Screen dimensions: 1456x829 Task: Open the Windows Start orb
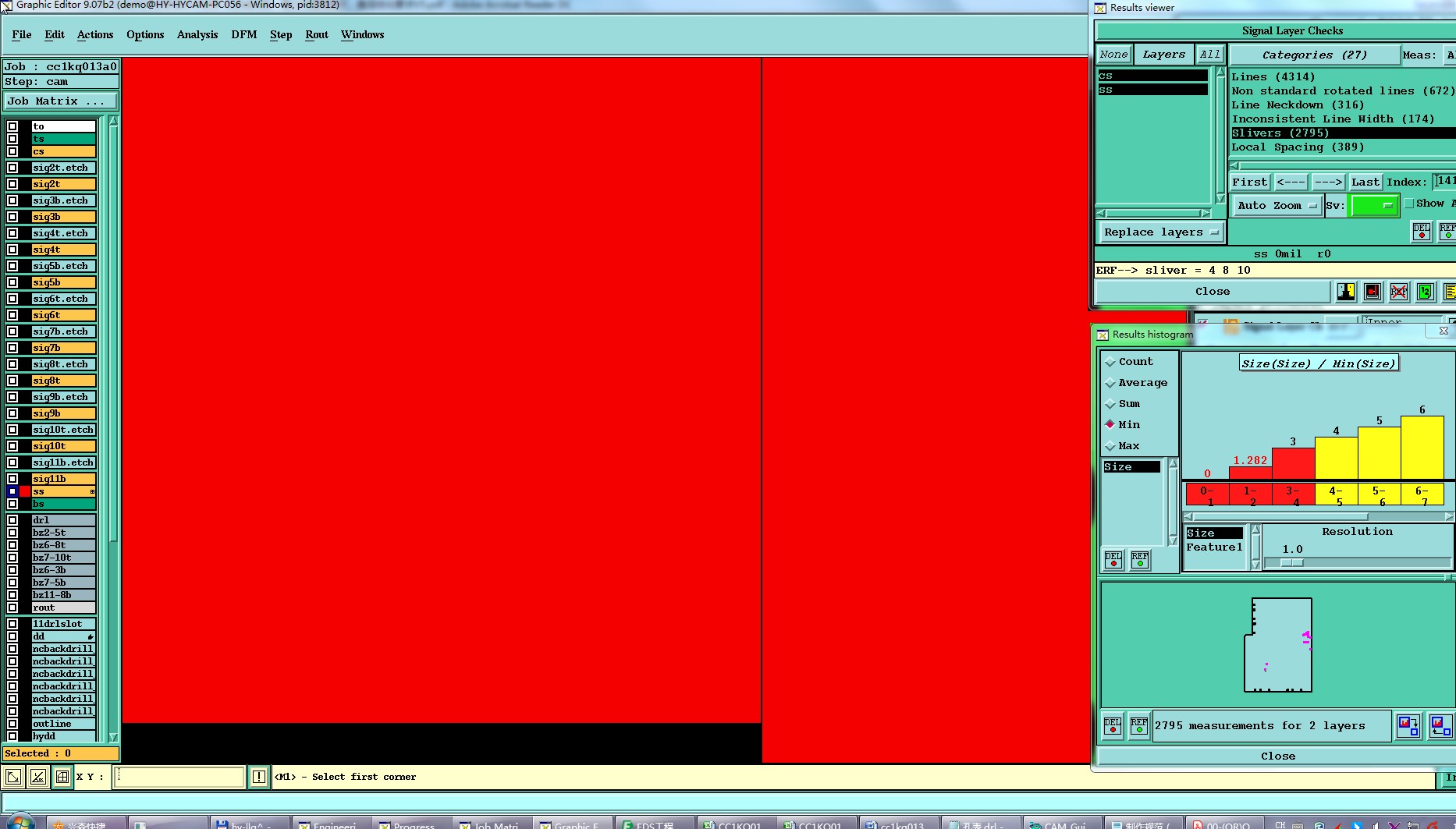20,823
